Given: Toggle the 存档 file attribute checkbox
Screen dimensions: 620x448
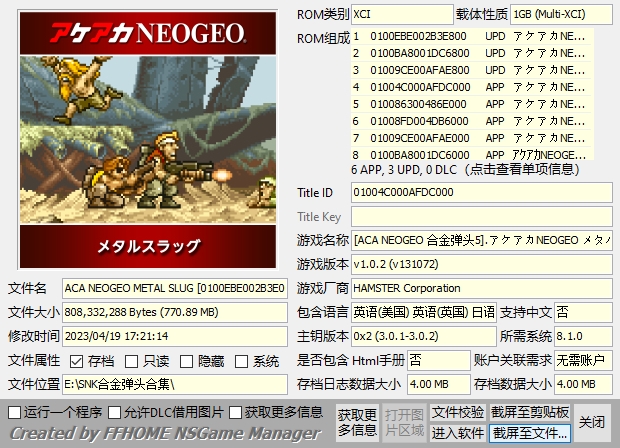Looking at the screenshot, I should (78, 361).
